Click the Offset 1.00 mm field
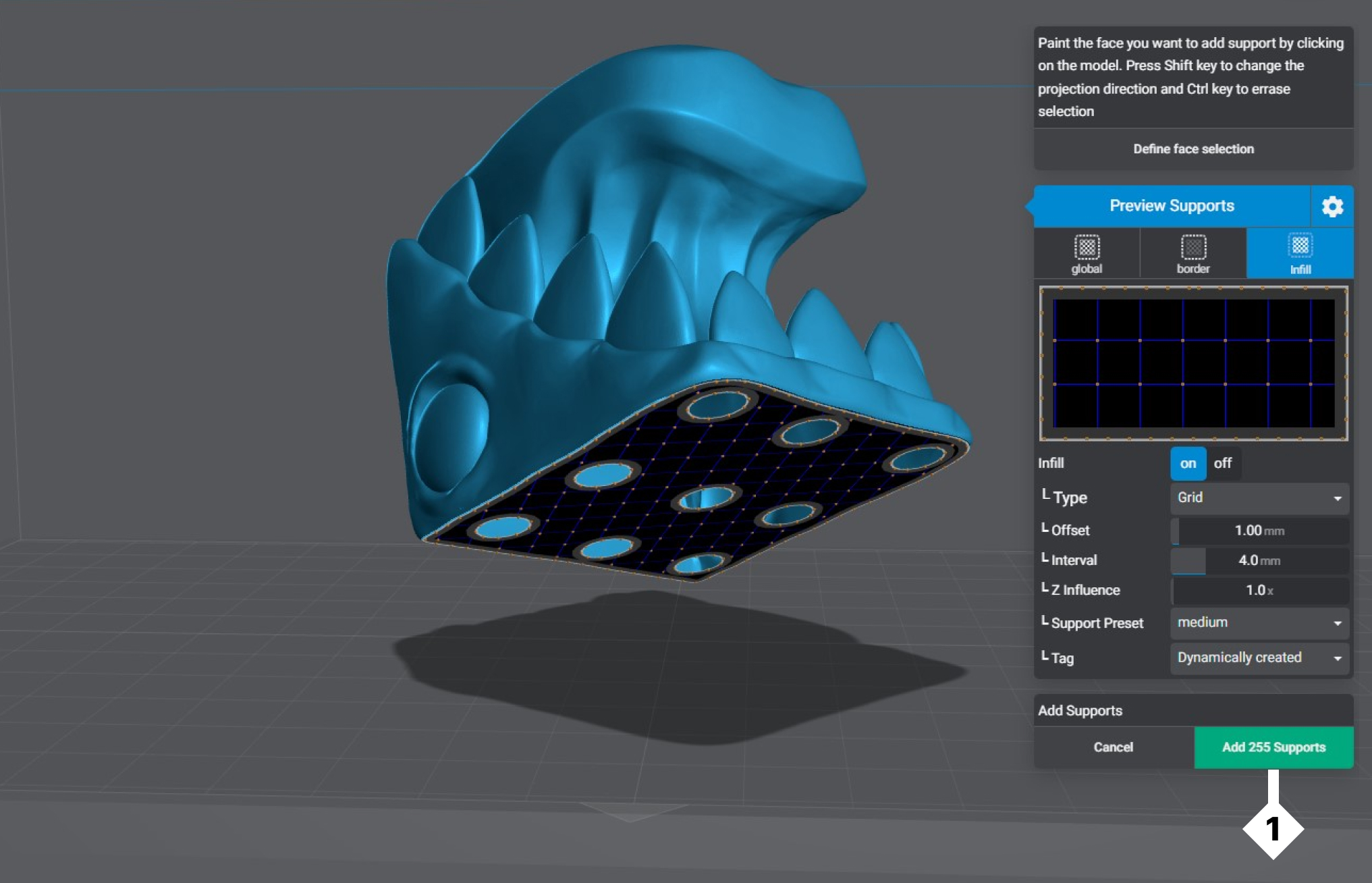Image resolution: width=1372 pixels, height=883 pixels. [1259, 531]
